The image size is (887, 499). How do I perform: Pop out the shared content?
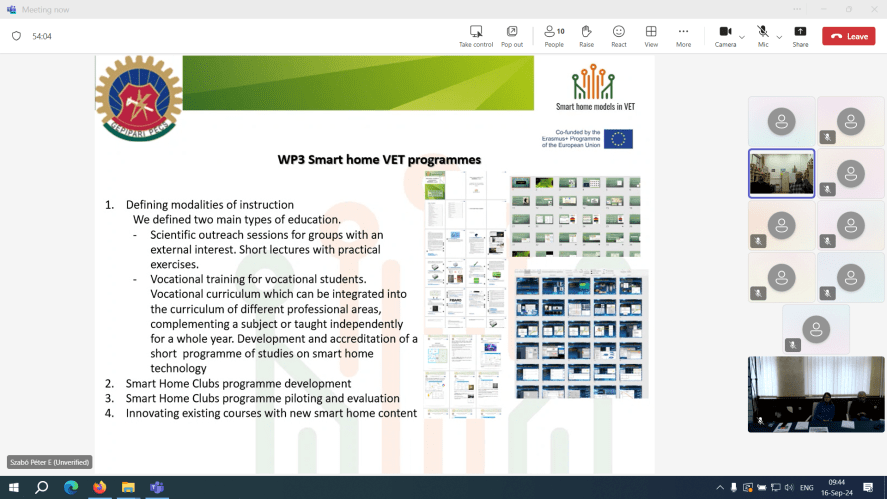tap(512, 36)
